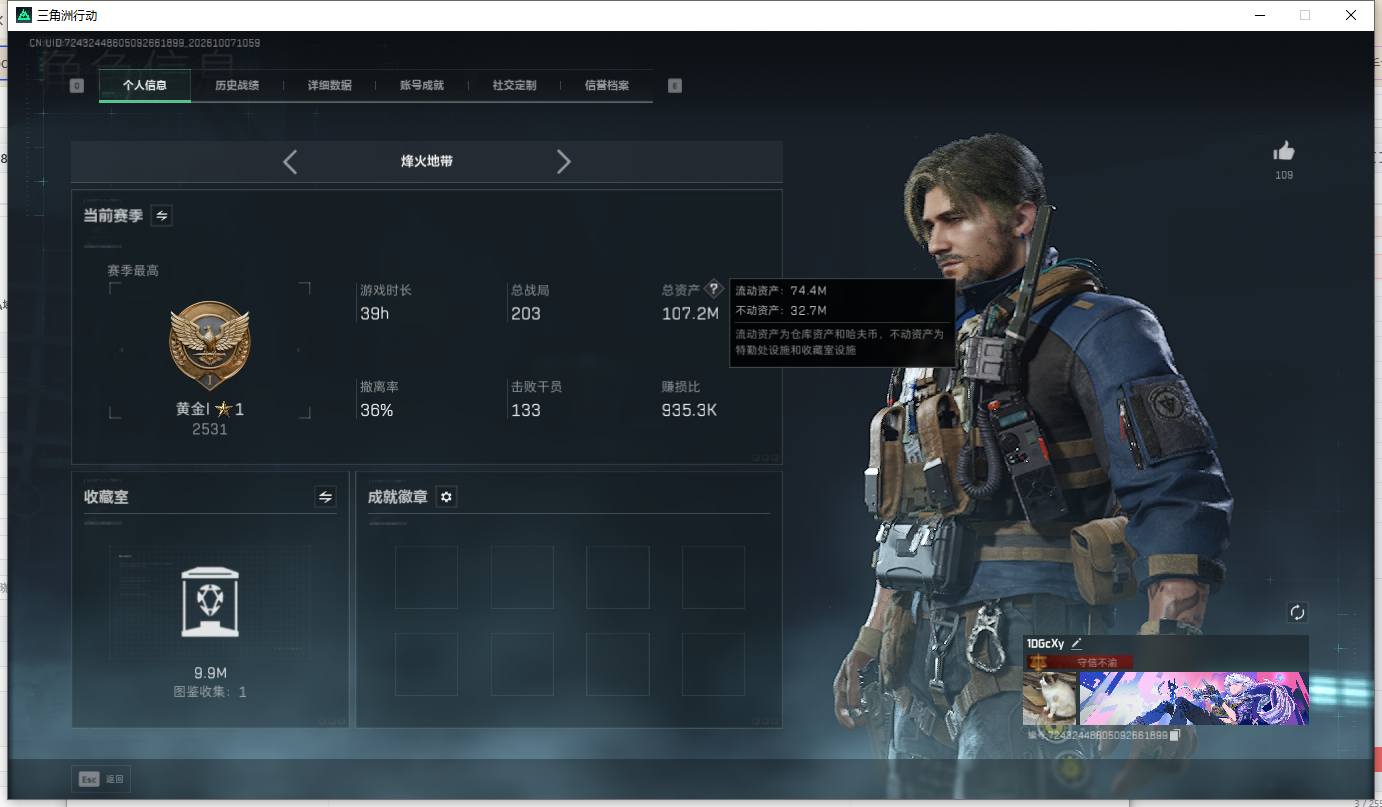Viewport: 1382px width, 807px height.
Task: Click the cat avatar thumbnail
Action: coord(1050,698)
